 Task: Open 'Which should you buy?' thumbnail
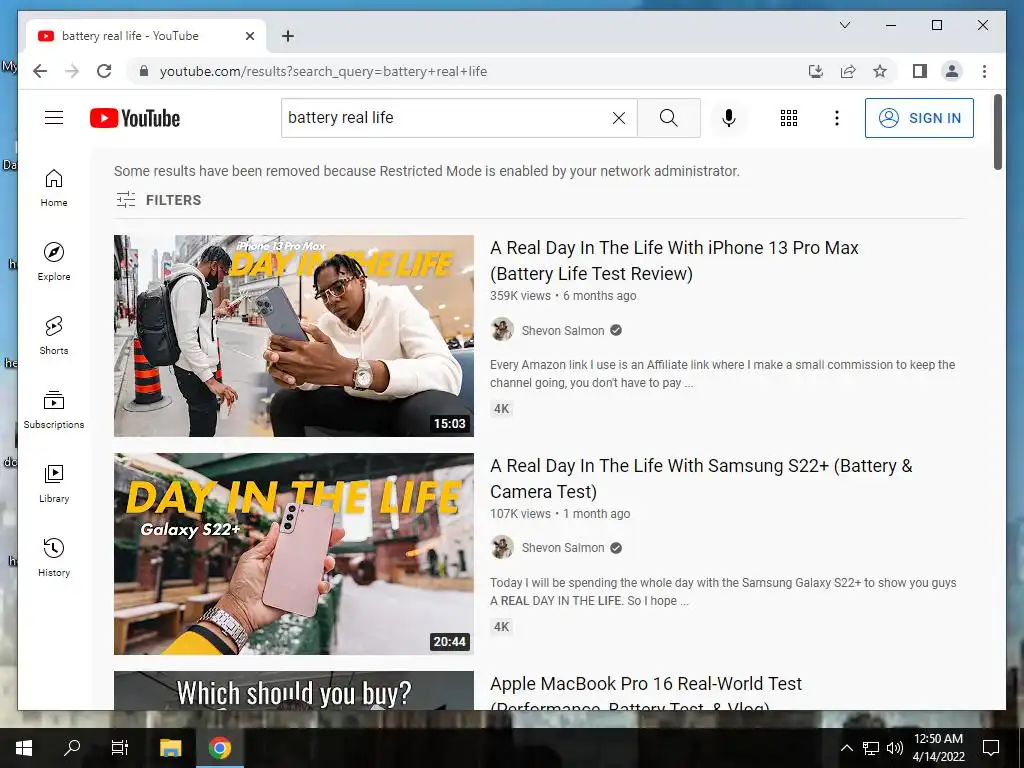[x=294, y=690]
